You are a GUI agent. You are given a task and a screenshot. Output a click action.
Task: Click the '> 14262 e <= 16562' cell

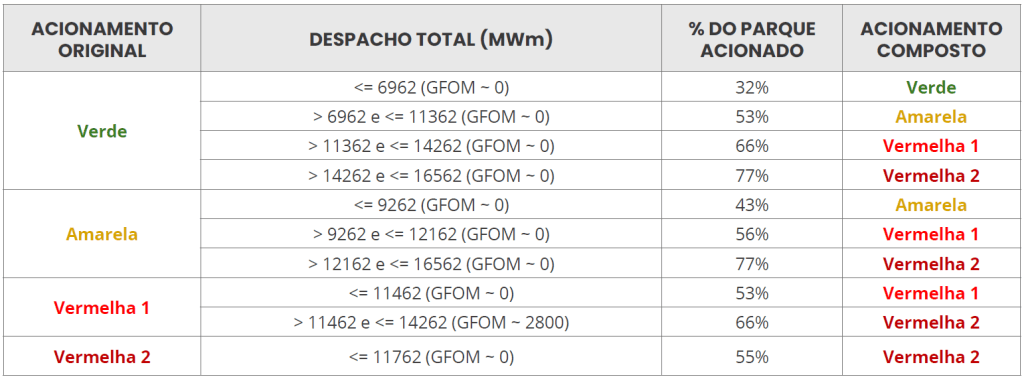coord(431,175)
